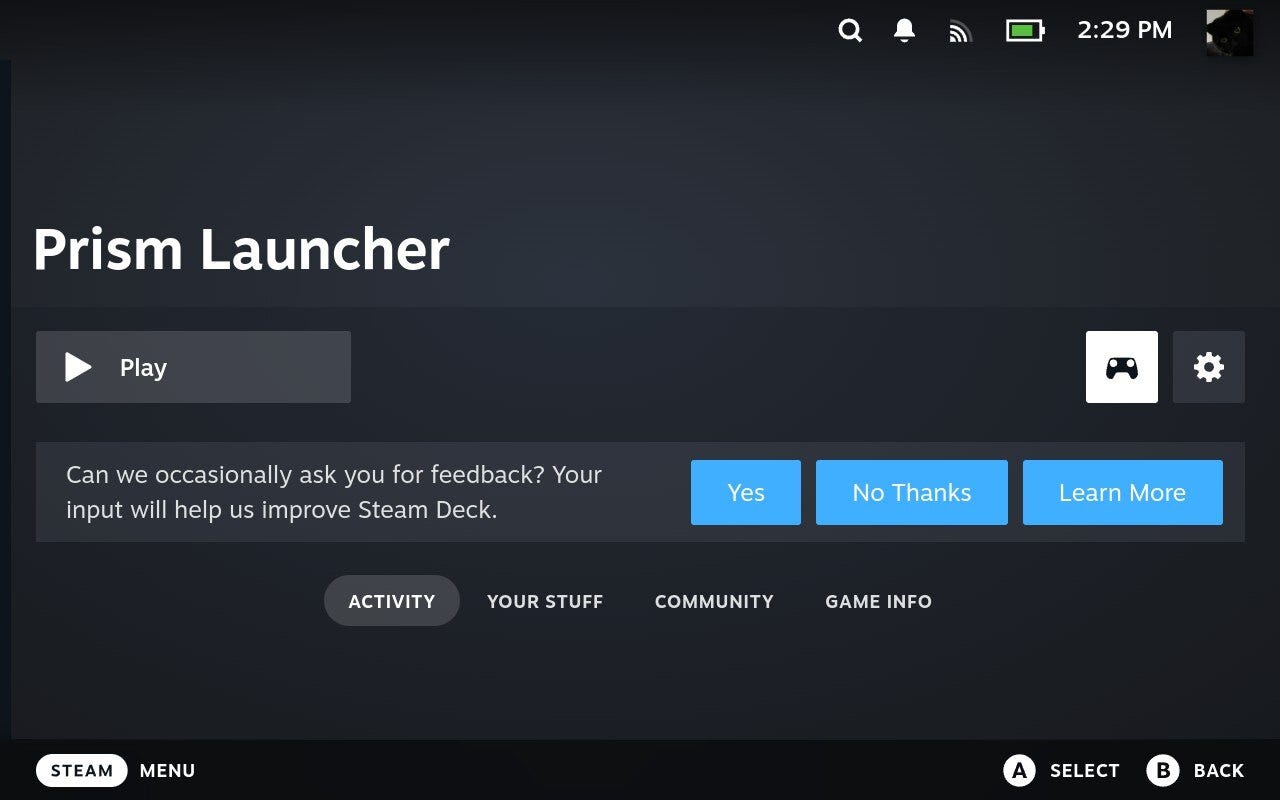The height and width of the screenshot is (800, 1280).
Task: Open the notifications bell icon
Action: 904,31
